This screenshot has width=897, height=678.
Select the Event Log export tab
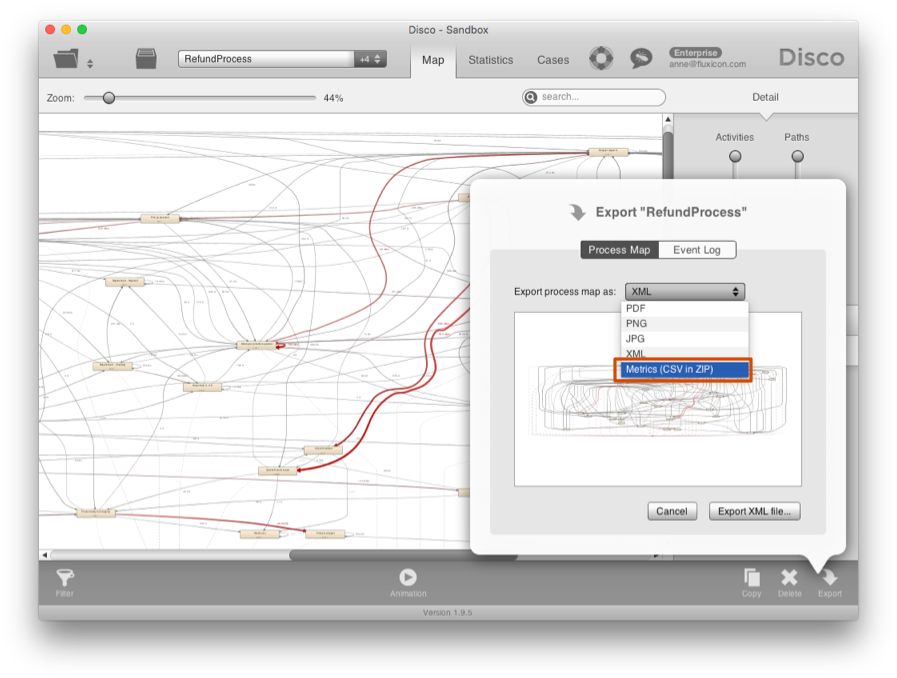tap(697, 250)
